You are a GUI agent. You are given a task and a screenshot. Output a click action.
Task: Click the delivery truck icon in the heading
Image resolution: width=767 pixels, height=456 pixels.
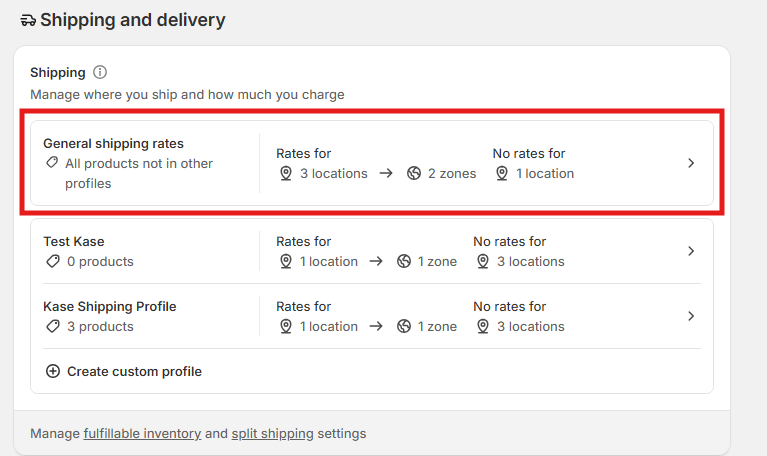pyautogui.click(x=28, y=20)
